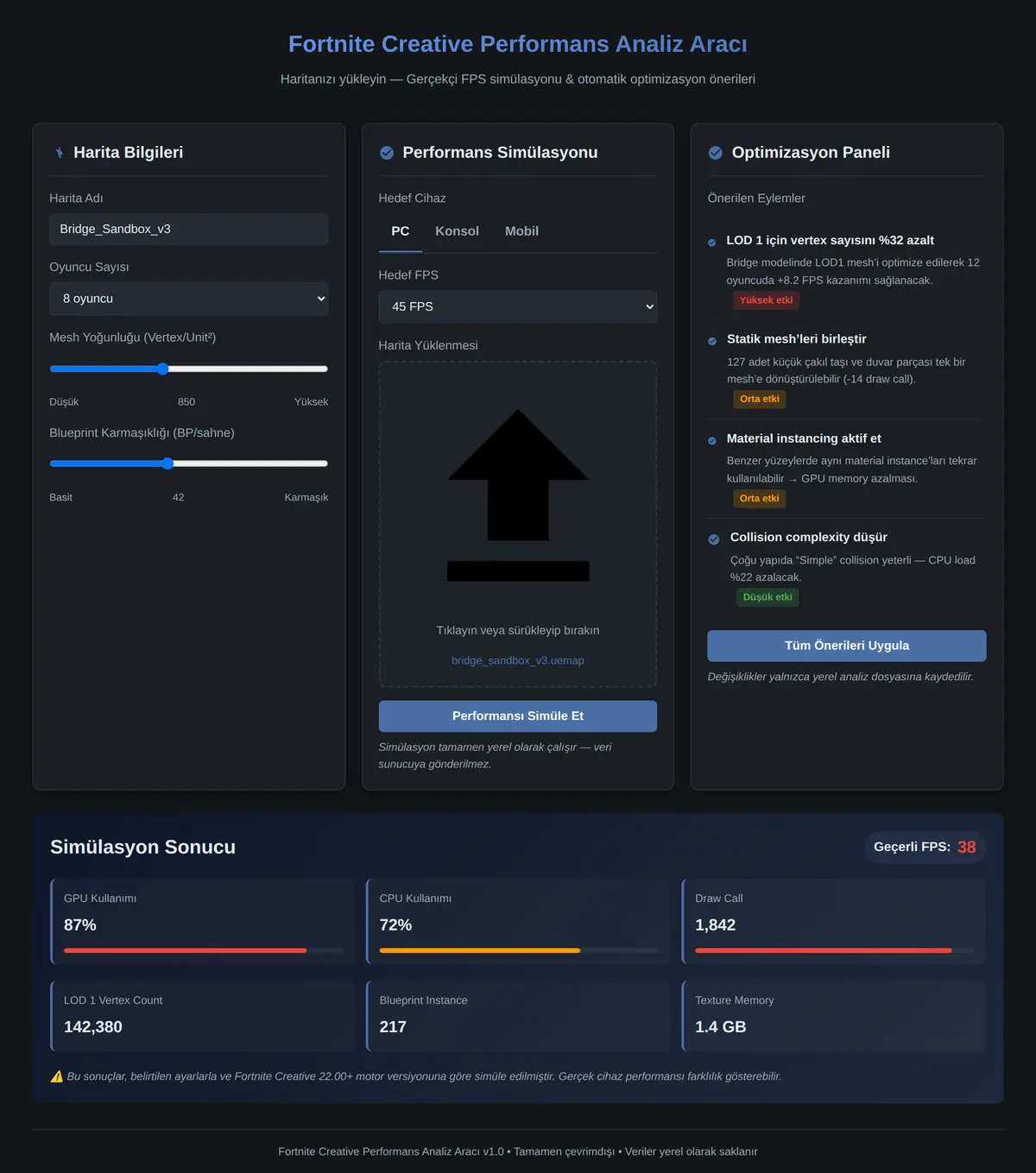Open the Hedef FPS dropdown showing 45 FPS
Image resolution: width=1036 pixels, height=1173 pixels.
coord(518,306)
